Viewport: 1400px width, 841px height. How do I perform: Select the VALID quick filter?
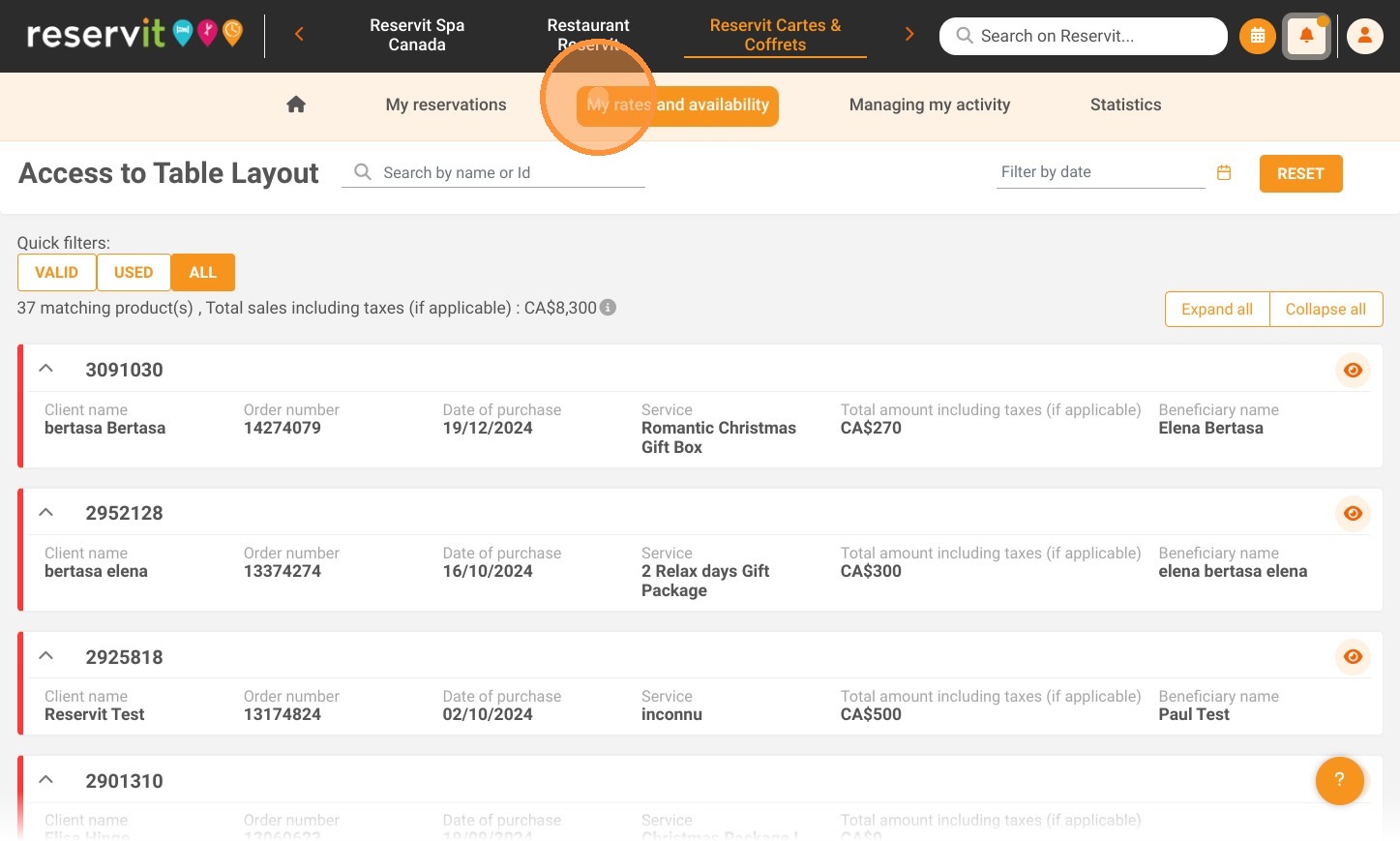pos(56,272)
